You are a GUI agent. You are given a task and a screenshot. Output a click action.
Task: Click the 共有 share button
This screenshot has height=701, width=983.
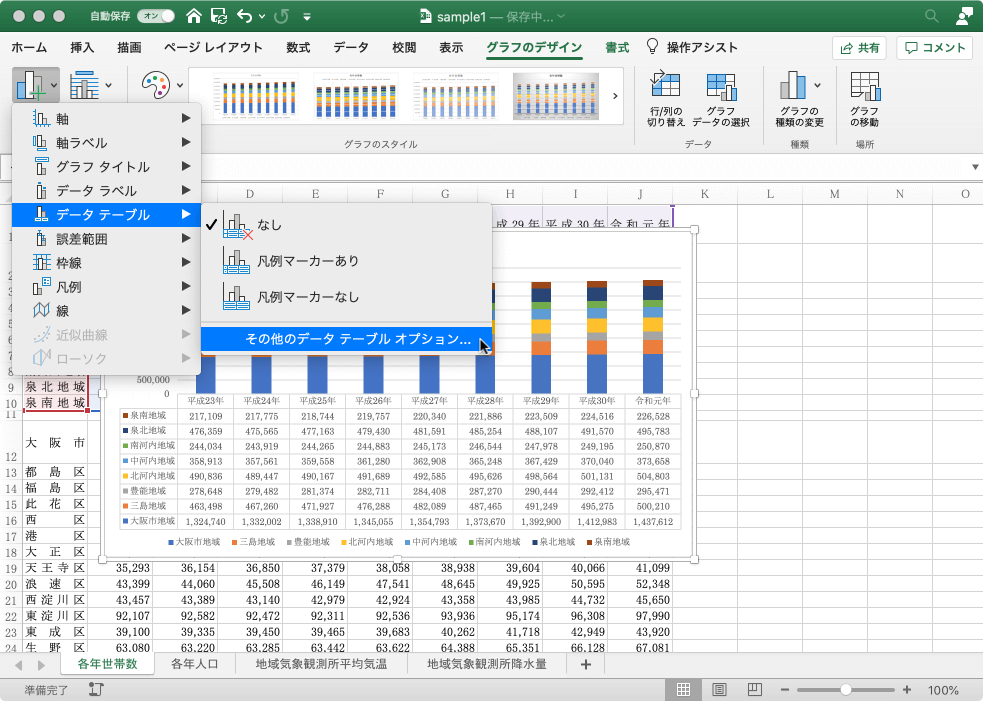pos(859,47)
